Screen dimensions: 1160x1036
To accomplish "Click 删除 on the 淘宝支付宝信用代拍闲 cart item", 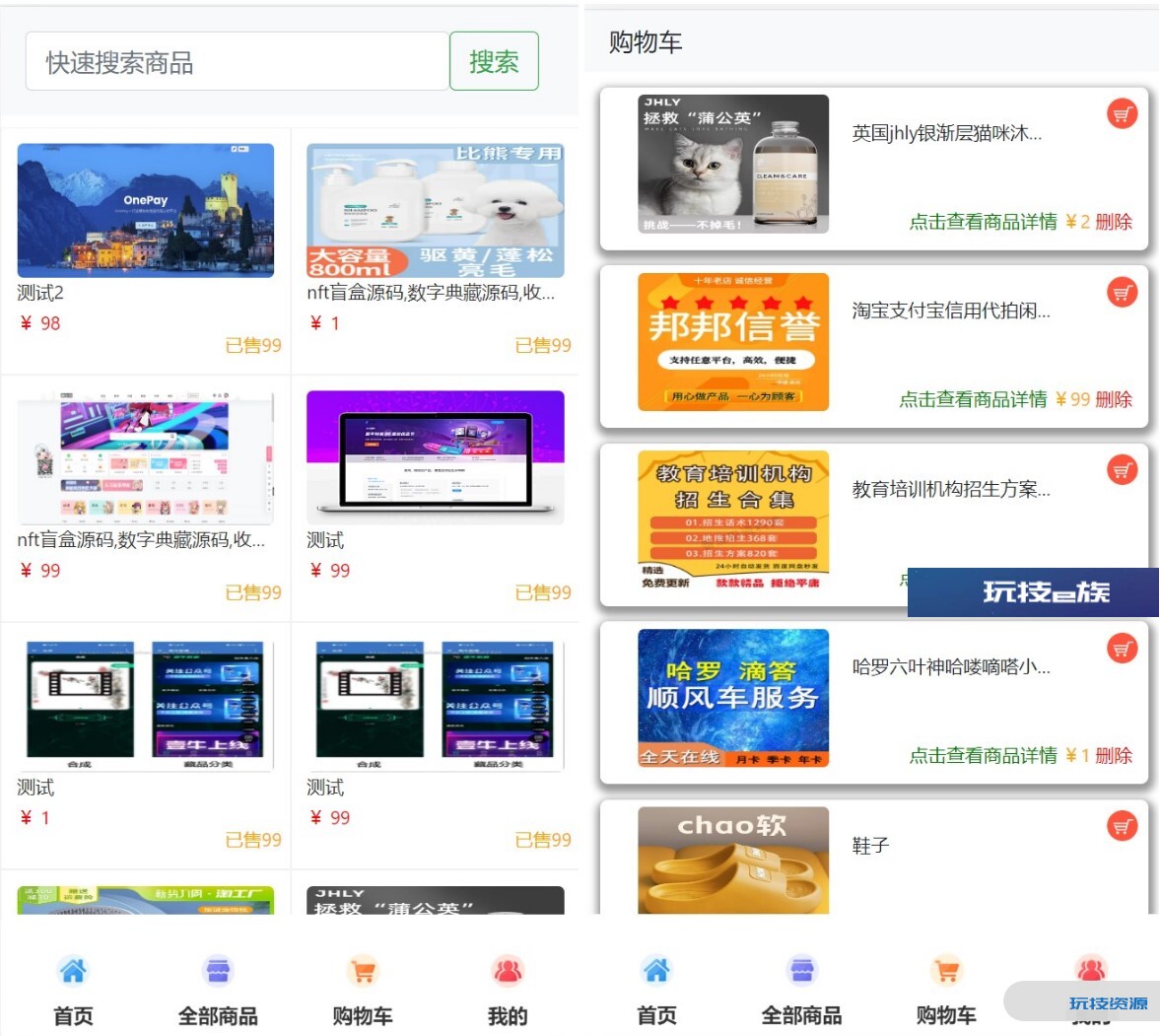I will click(1114, 399).
